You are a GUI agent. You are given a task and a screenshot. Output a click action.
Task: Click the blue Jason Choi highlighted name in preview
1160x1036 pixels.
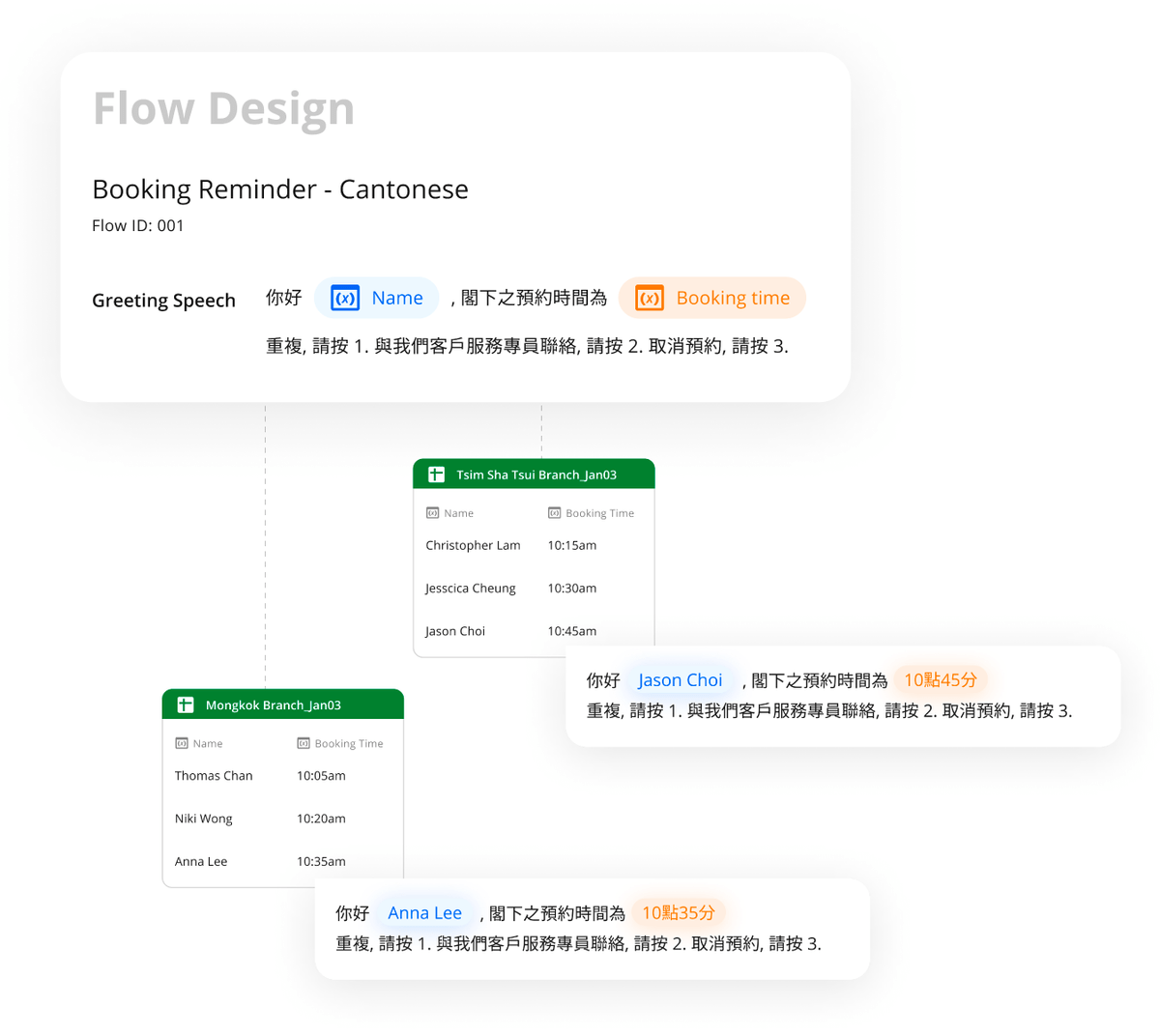click(x=681, y=680)
